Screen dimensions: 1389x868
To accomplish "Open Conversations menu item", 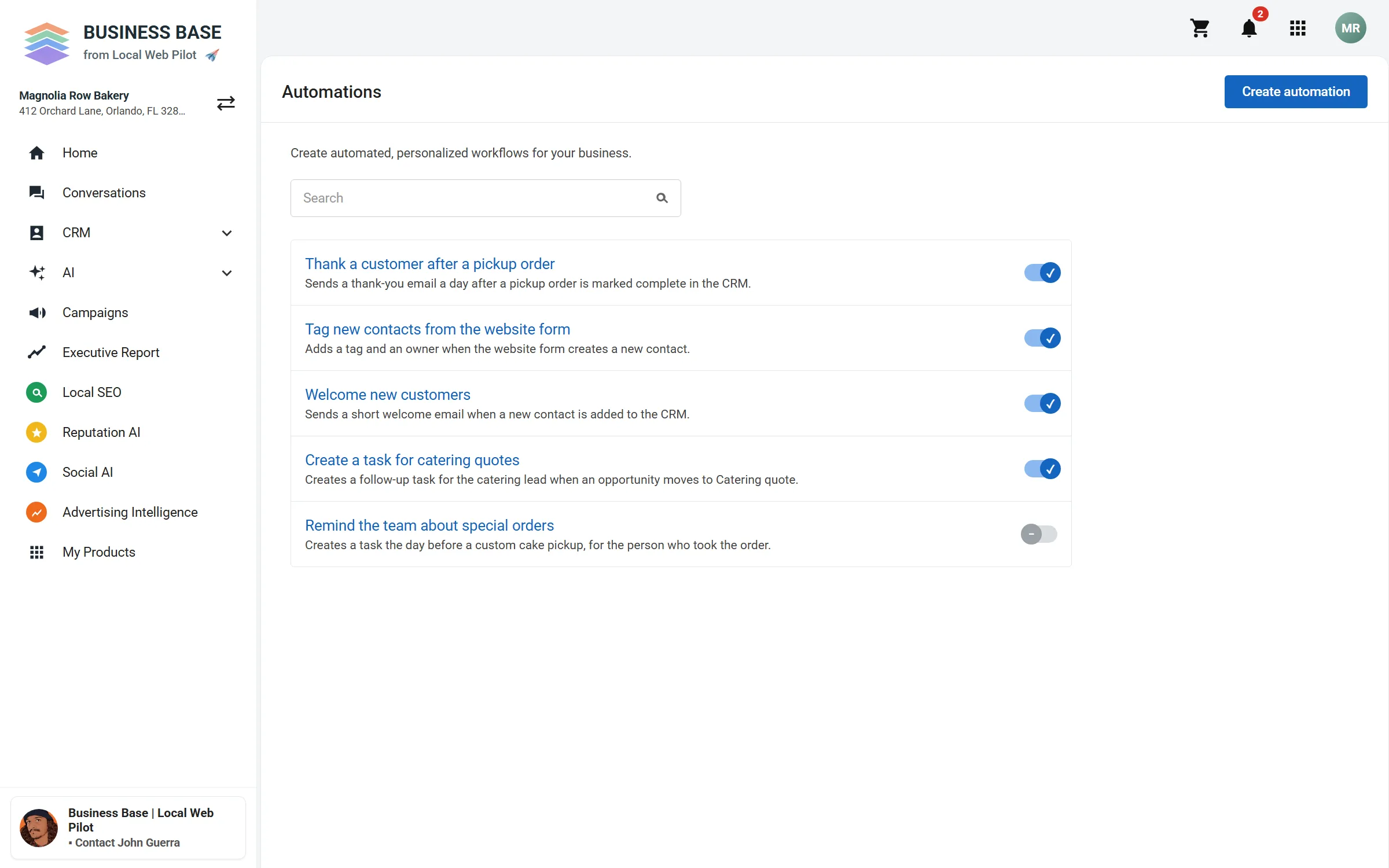I will tap(104, 193).
